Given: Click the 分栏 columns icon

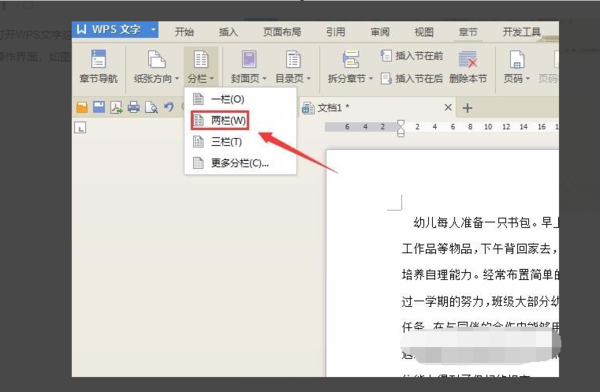Looking at the screenshot, I should click(201, 59).
